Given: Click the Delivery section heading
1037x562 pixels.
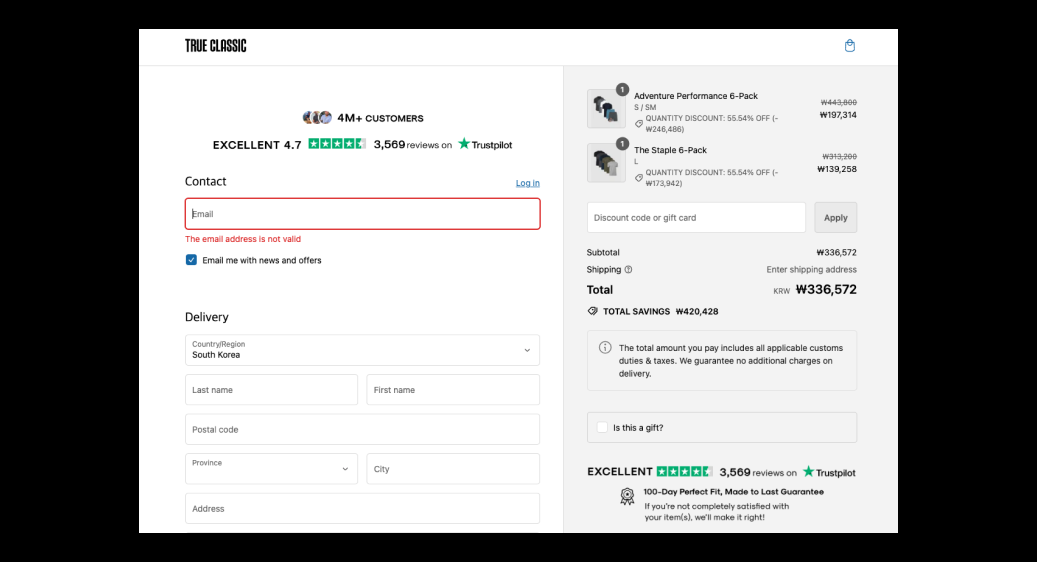Looking at the screenshot, I should [207, 317].
